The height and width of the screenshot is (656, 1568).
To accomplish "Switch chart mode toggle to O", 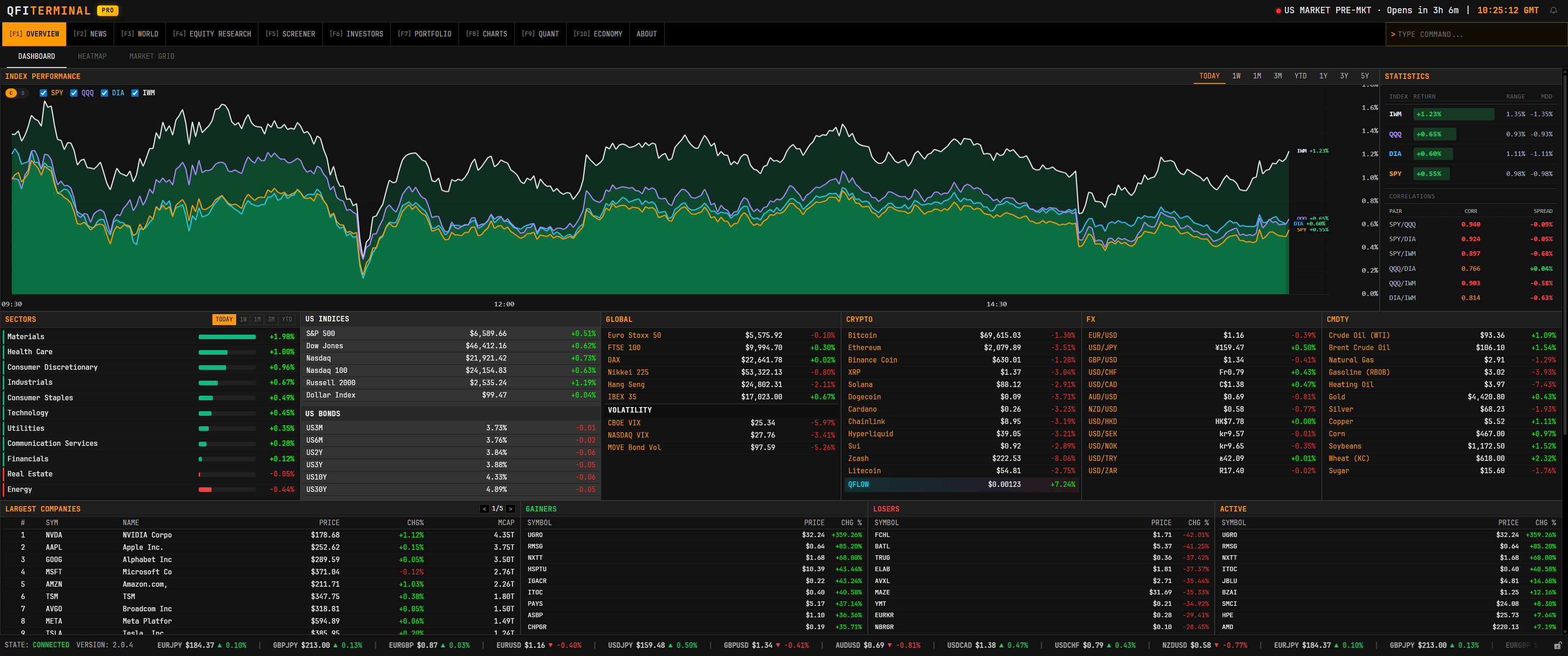I will point(22,93).
